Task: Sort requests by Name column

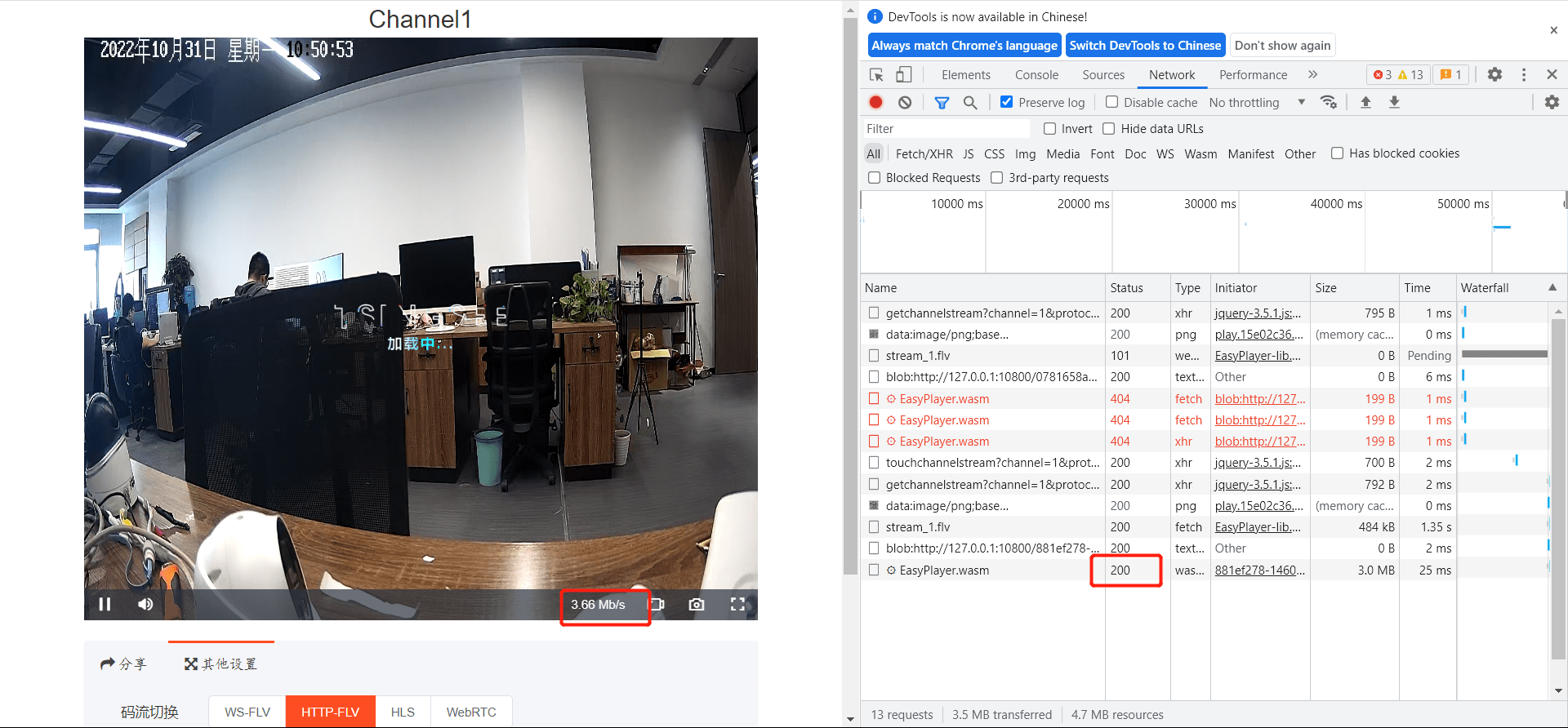Action: coord(983,288)
